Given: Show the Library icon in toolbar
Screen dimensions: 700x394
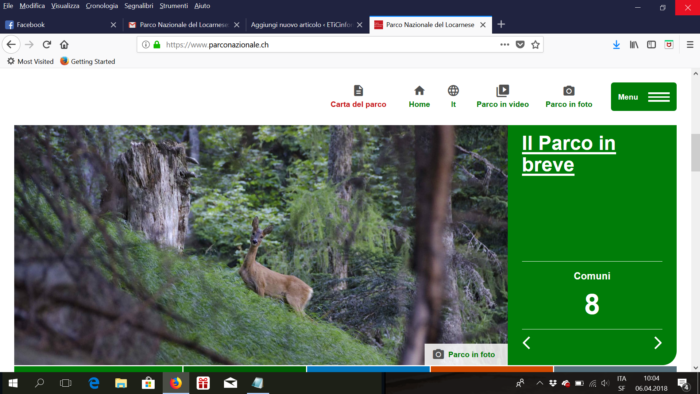Looking at the screenshot, I should (634, 44).
